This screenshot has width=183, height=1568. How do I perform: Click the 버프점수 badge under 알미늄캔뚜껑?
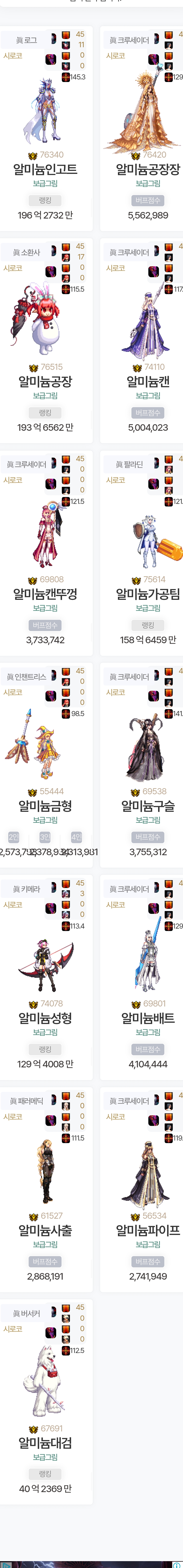pos(45,625)
